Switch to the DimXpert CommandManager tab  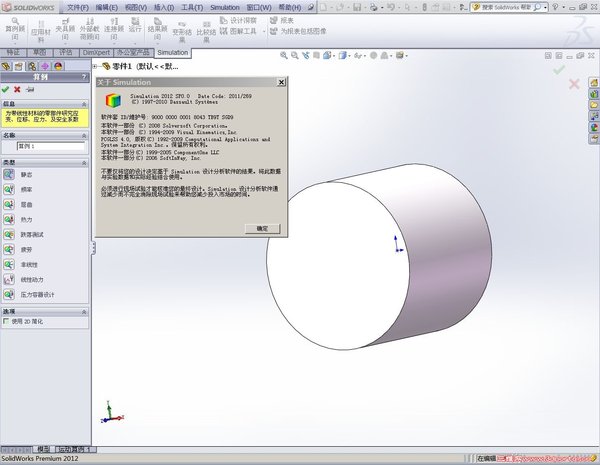[x=96, y=52]
